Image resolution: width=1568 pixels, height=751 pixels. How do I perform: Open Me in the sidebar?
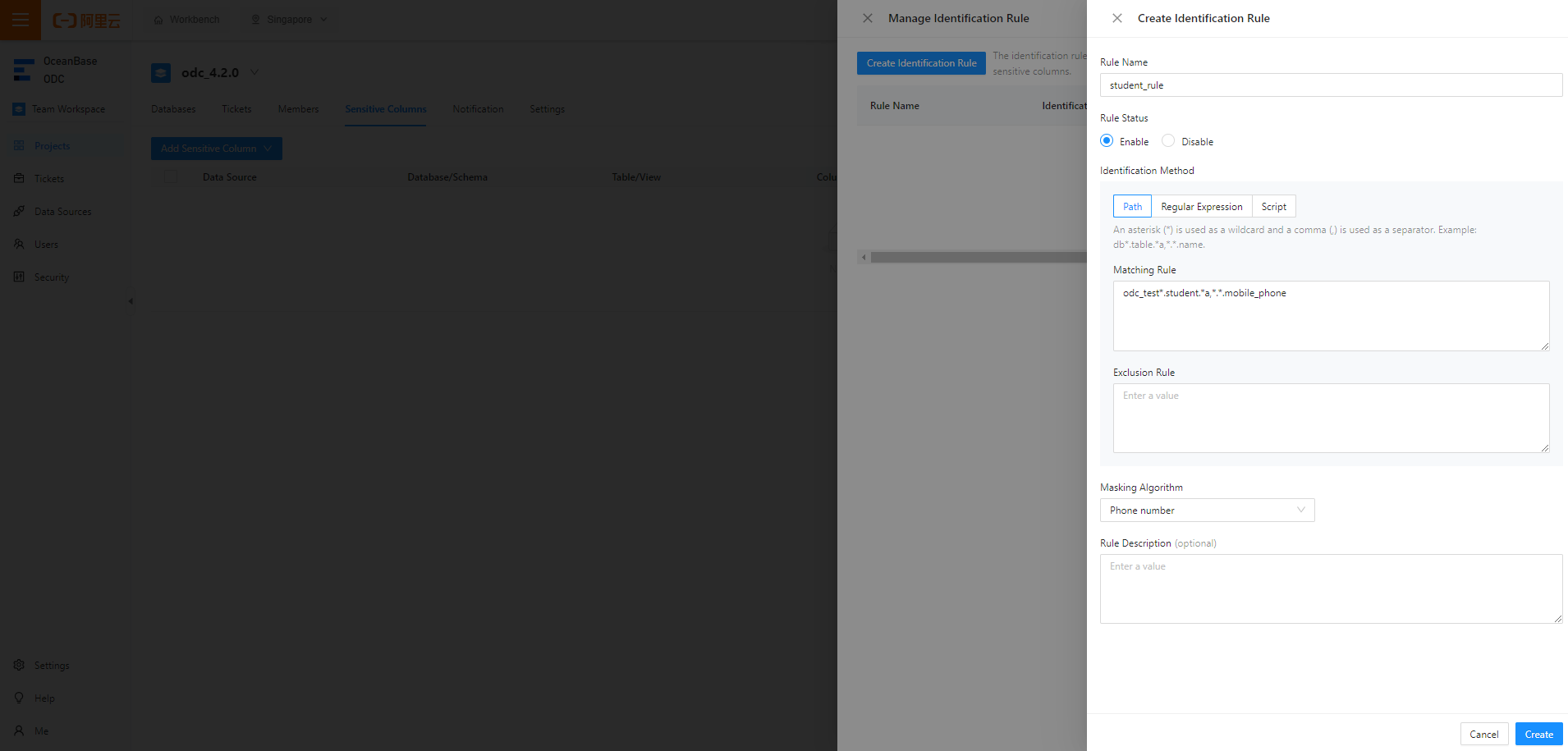pyautogui.click(x=41, y=731)
